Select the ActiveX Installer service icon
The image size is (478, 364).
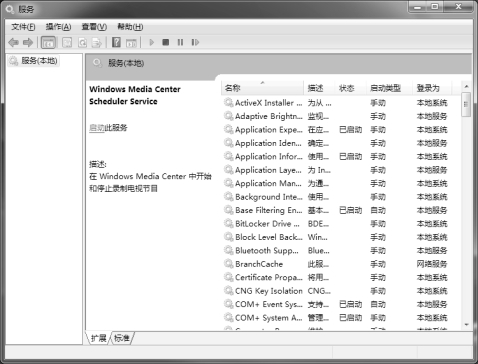[228, 102]
